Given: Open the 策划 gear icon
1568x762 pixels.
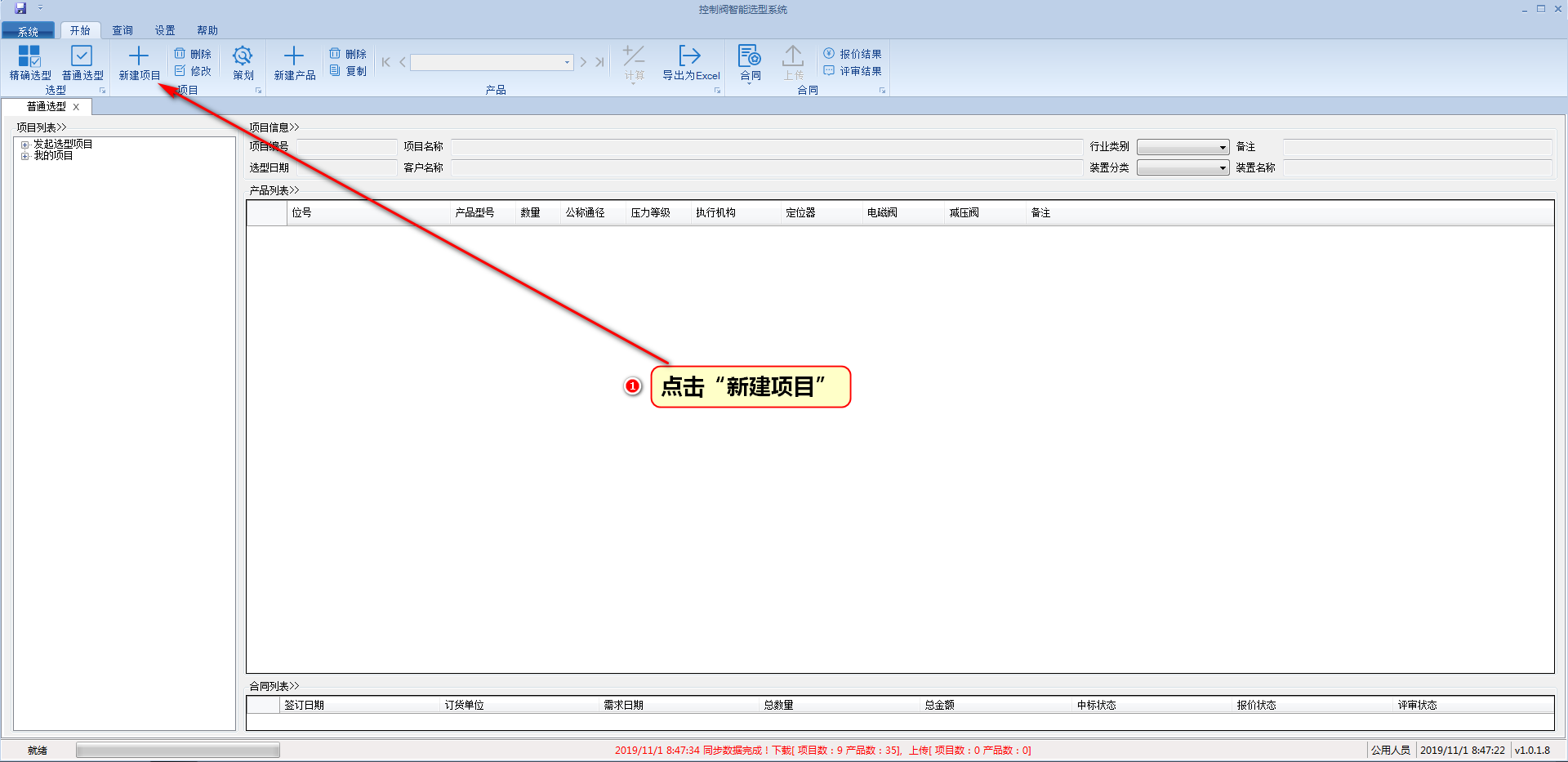Looking at the screenshot, I should click(x=243, y=56).
